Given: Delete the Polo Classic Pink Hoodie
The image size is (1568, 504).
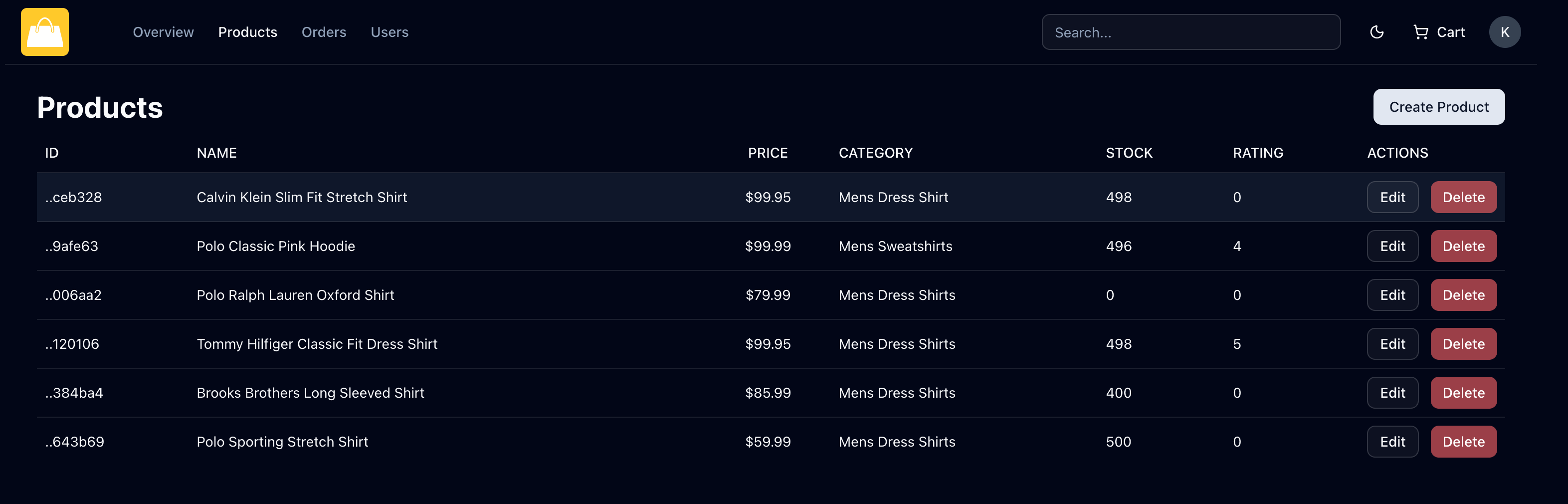Looking at the screenshot, I should click(x=1463, y=246).
